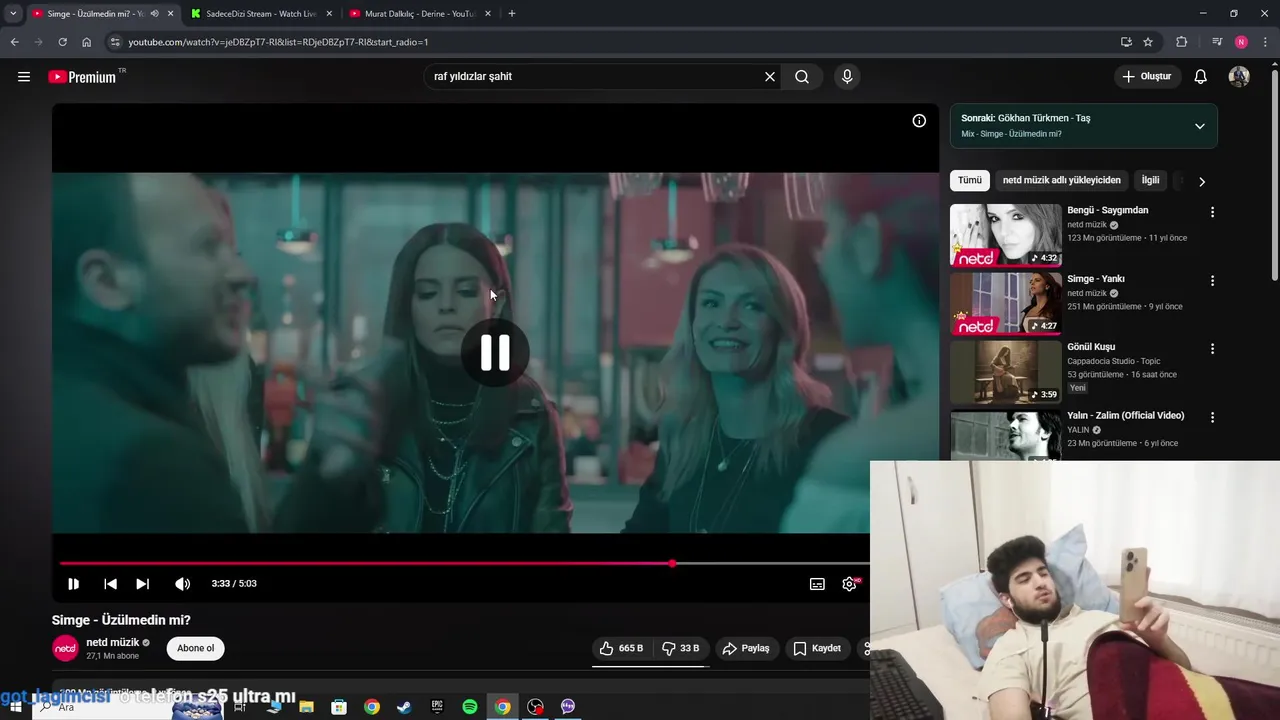The width and height of the screenshot is (1280, 720).
Task: Open YouTube notifications bell
Action: (1201, 76)
